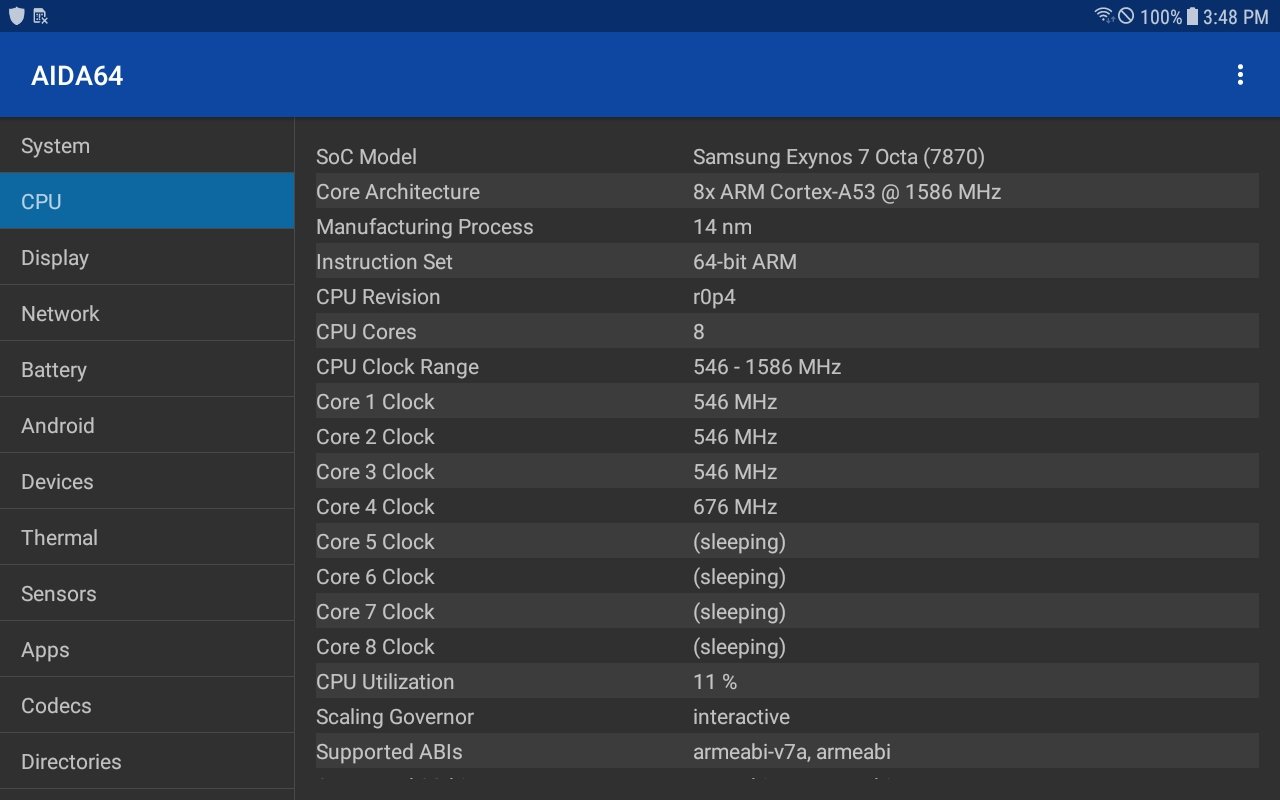View the Apps list section
The height and width of the screenshot is (800, 1280).
[x=147, y=650]
